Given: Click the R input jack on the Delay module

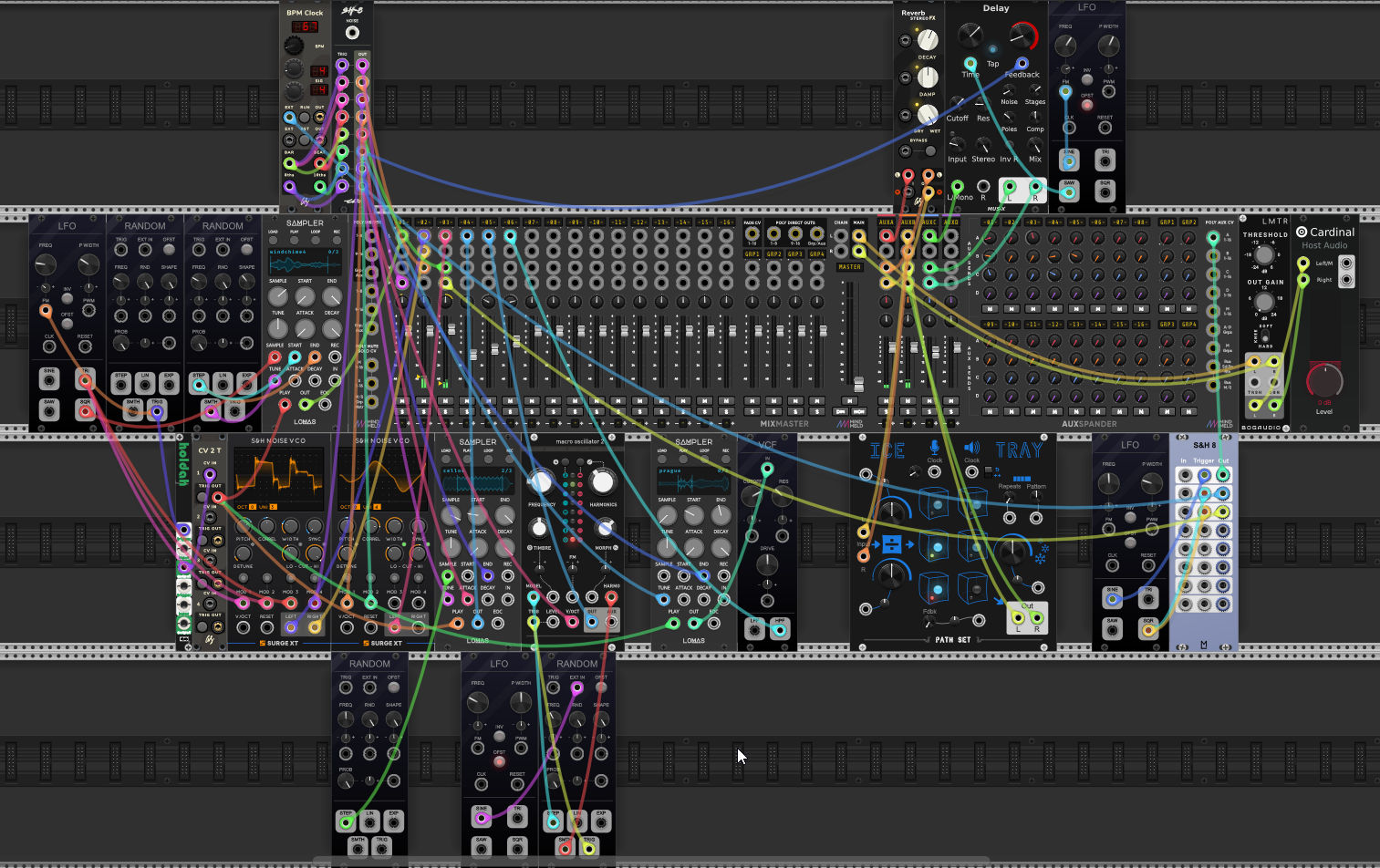Looking at the screenshot, I should [983, 186].
